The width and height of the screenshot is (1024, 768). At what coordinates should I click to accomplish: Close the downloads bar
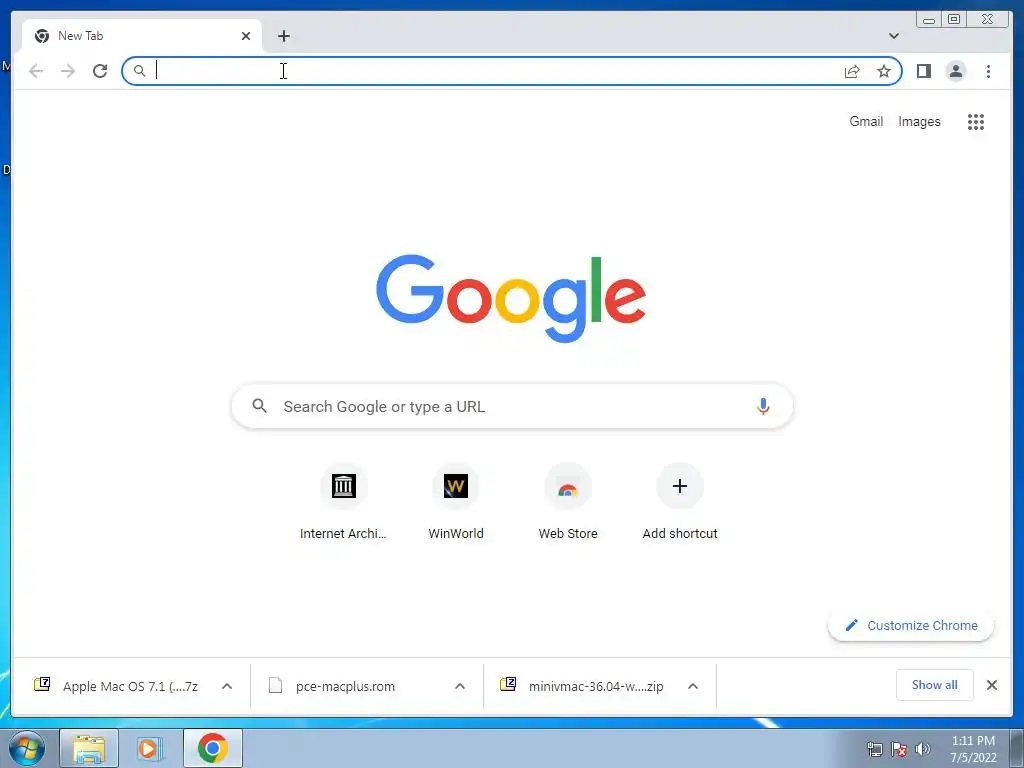(991, 685)
